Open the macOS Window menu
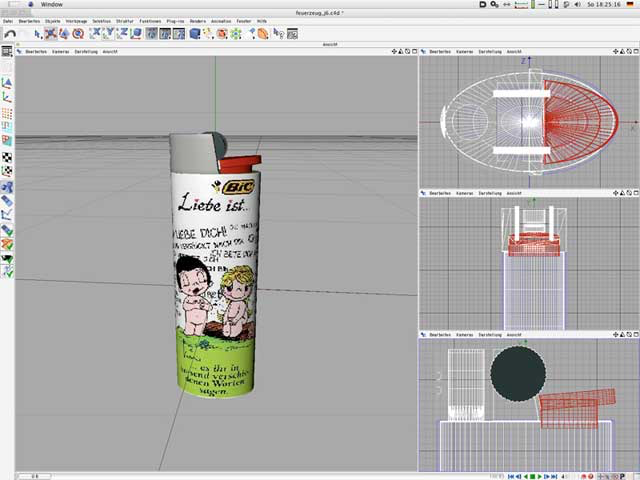The width and height of the screenshot is (640, 480). tap(51, 5)
